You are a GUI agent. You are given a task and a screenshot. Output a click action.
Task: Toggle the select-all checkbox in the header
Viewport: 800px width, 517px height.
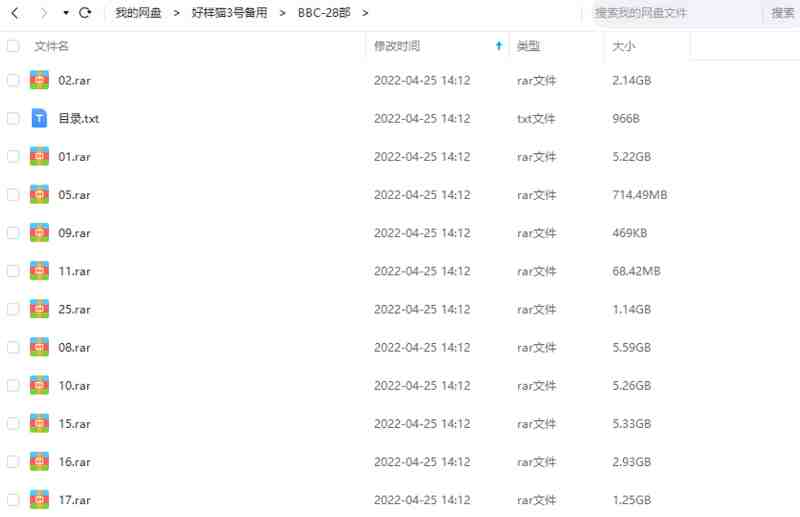13,46
